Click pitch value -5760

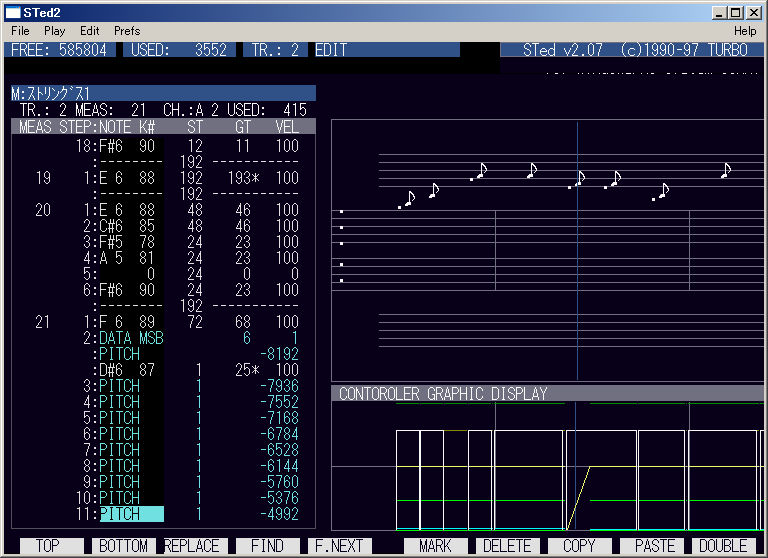coord(279,482)
